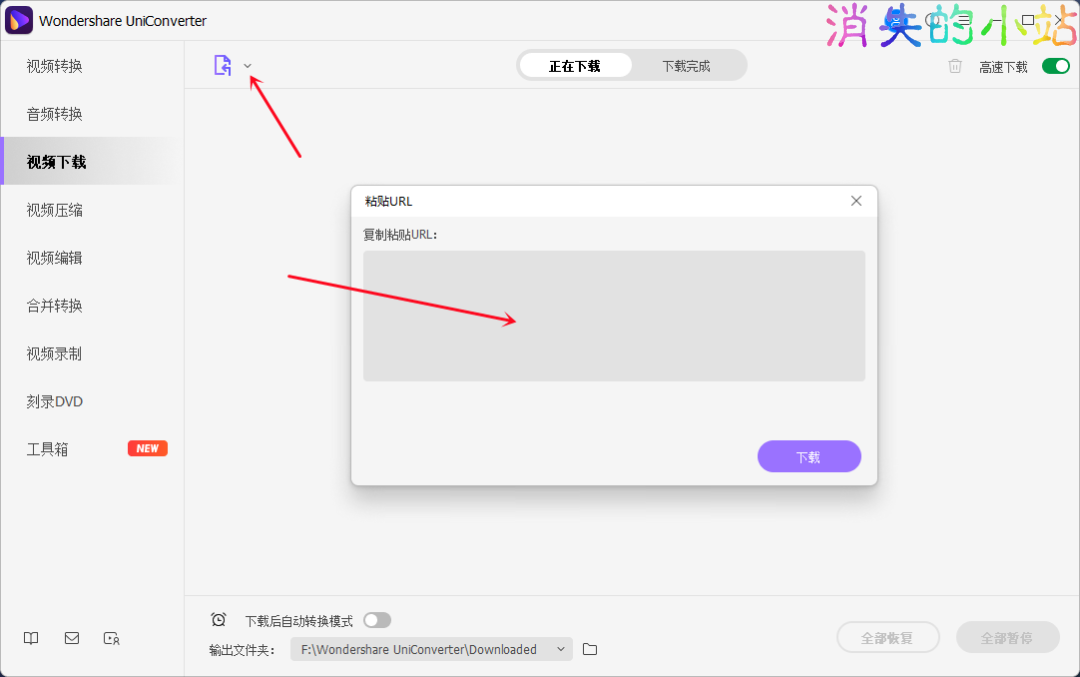This screenshot has height=677, width=1080.
Task: Switch to the 下载完成 tab
Action: [x=686, y=66]
